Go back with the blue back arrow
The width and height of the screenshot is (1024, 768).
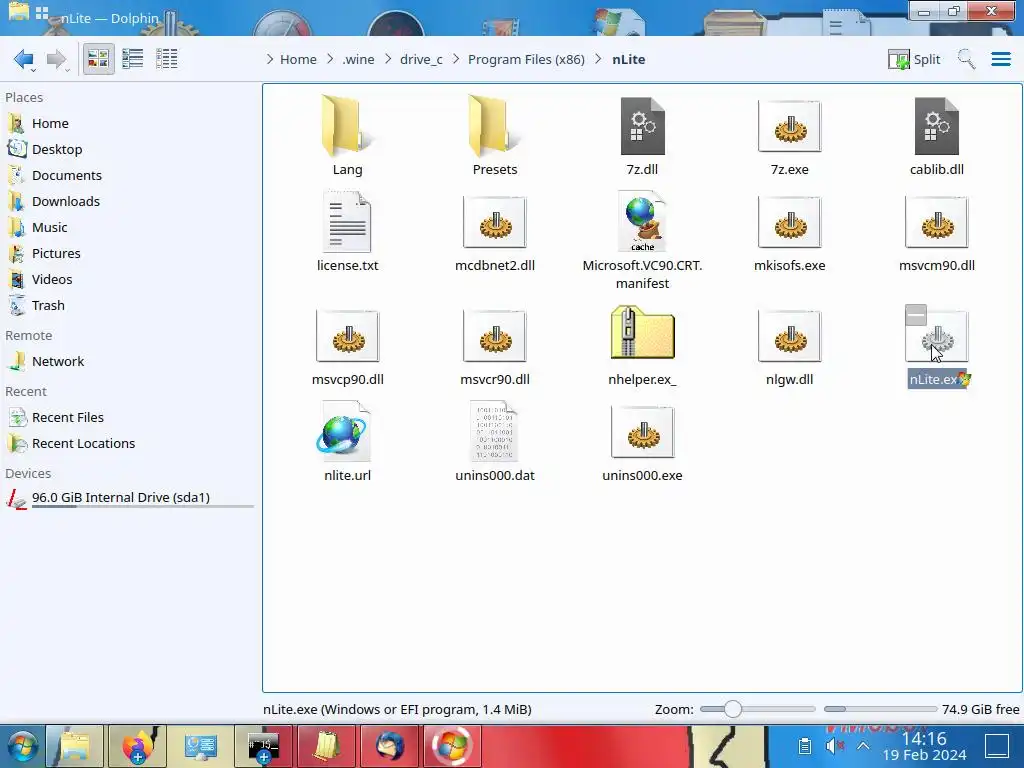pyautogui.click(x=24, y=59)
